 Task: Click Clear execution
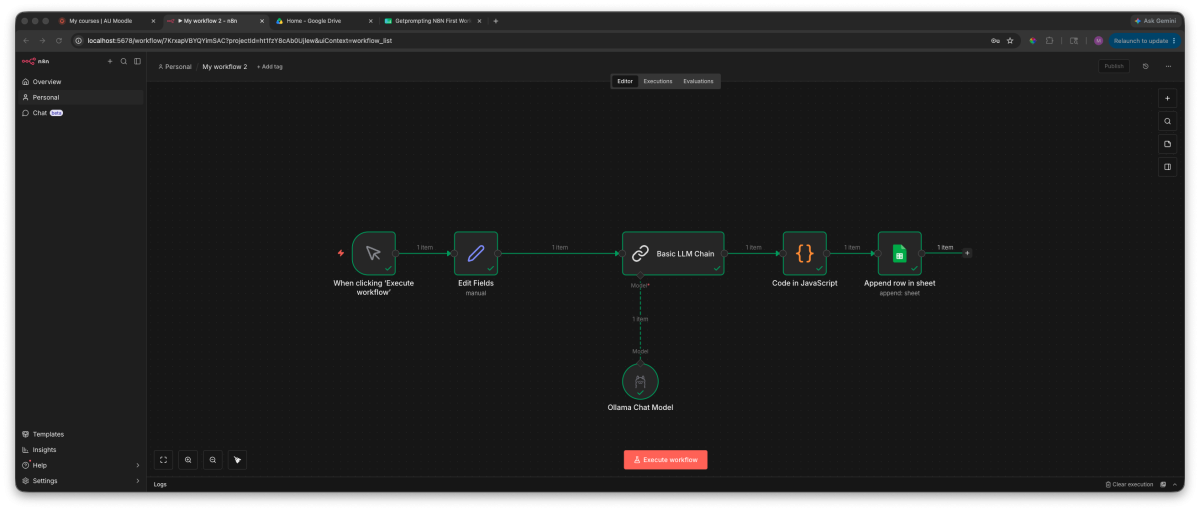(x=1129, y=484)
